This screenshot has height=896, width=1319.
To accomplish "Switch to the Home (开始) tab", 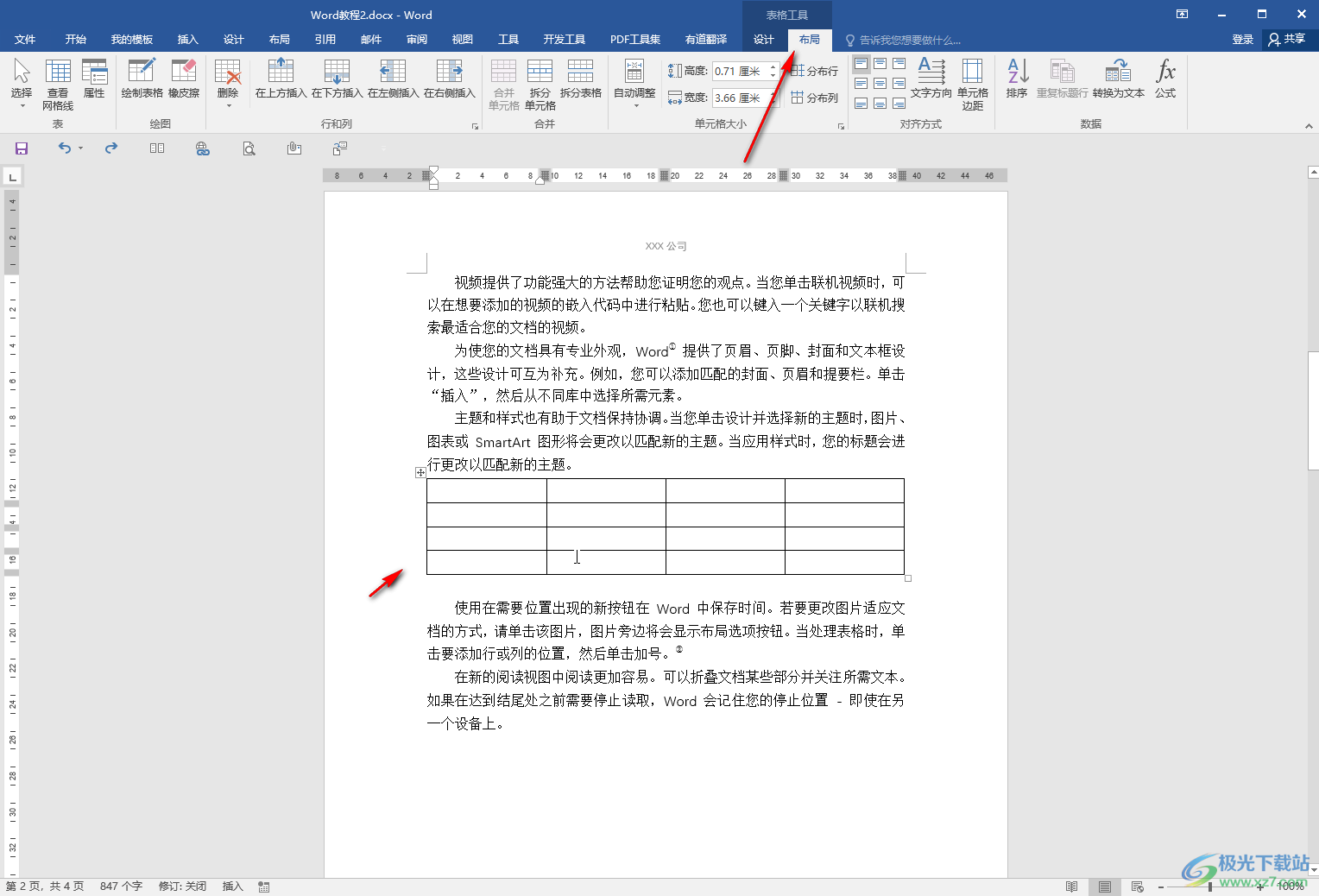I will 76,40.
